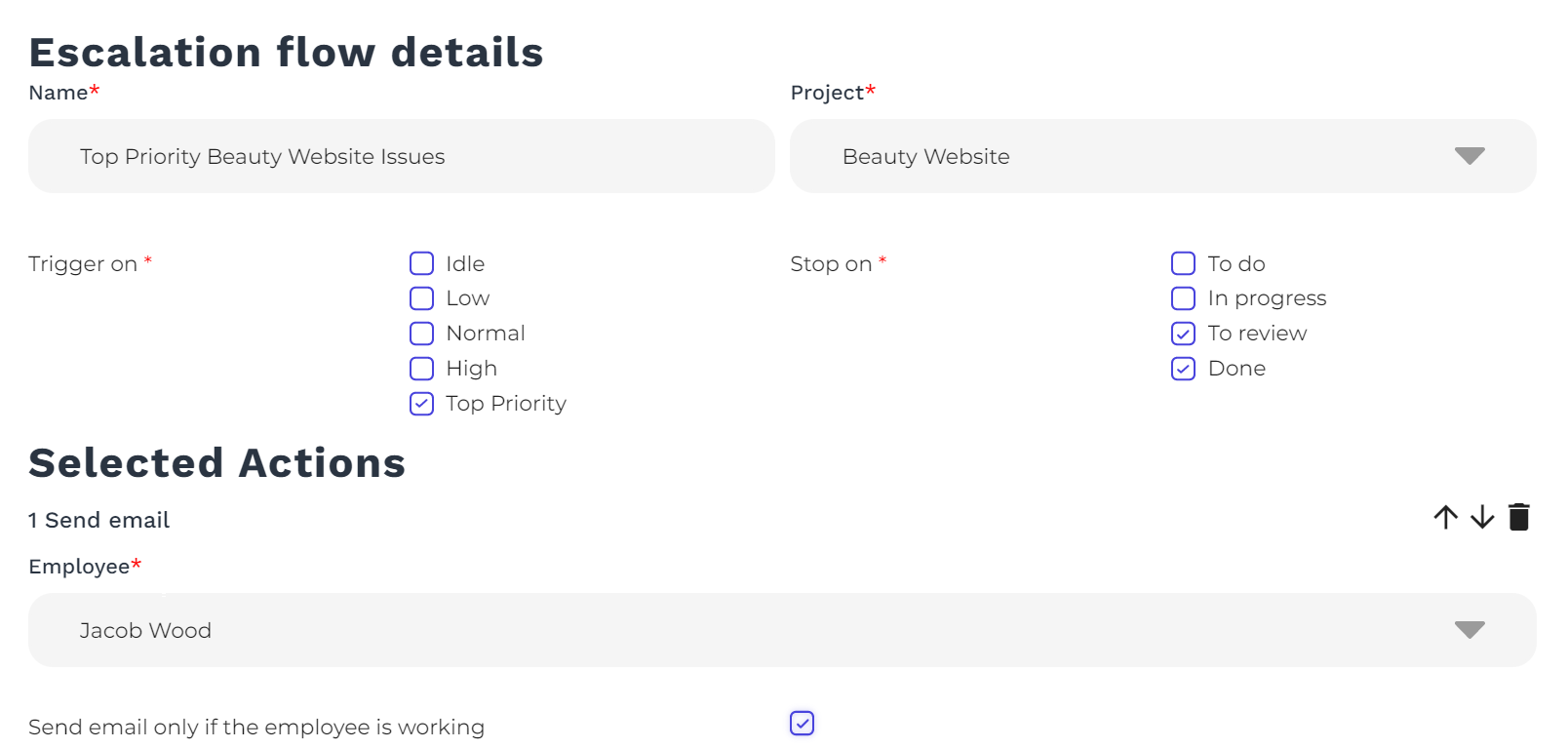
Task: Check the Idle trigger checkbox
Action: click(421, 263)
